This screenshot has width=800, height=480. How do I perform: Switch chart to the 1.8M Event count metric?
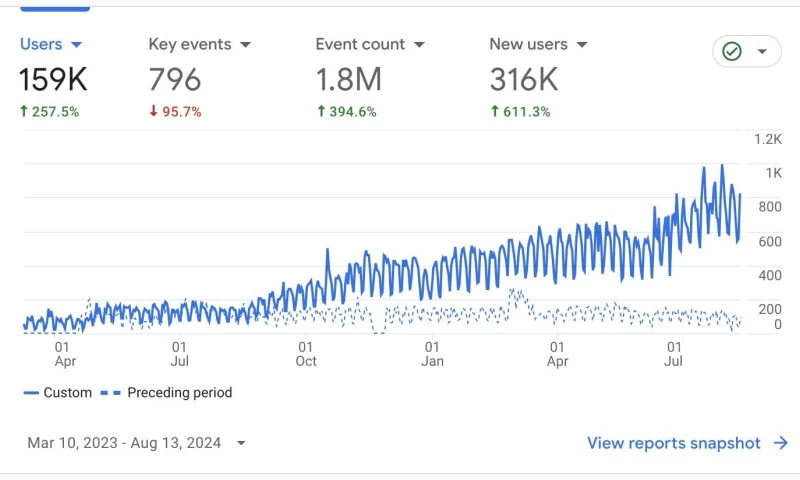(347, 79)
